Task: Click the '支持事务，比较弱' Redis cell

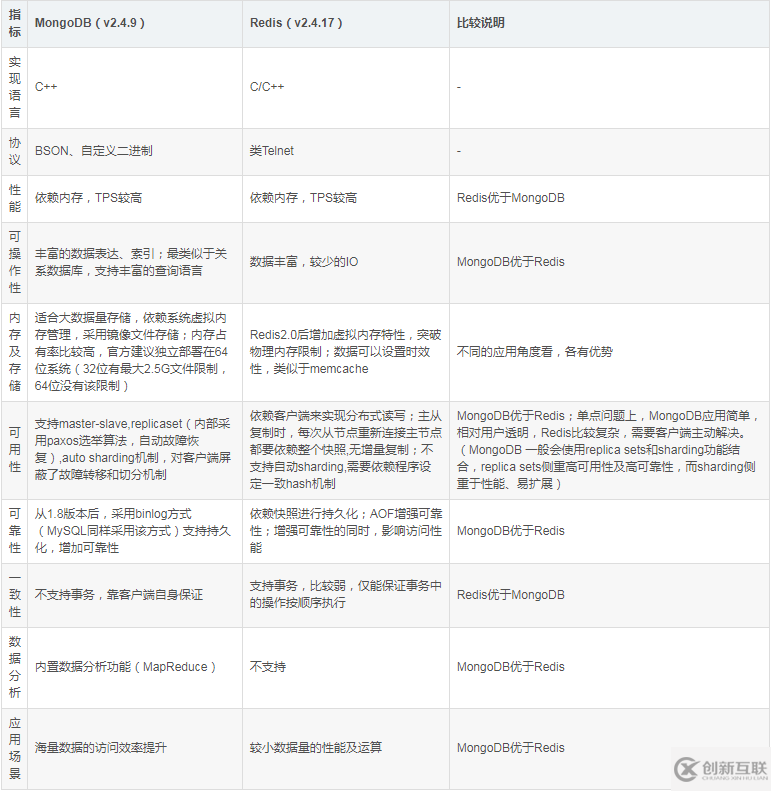Action: [346, 595]
